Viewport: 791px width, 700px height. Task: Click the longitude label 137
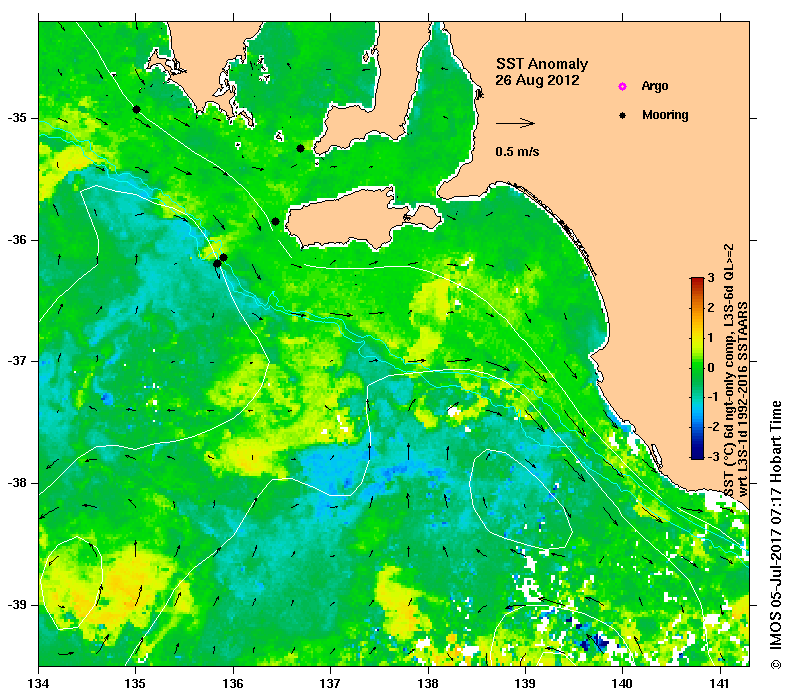330,684
